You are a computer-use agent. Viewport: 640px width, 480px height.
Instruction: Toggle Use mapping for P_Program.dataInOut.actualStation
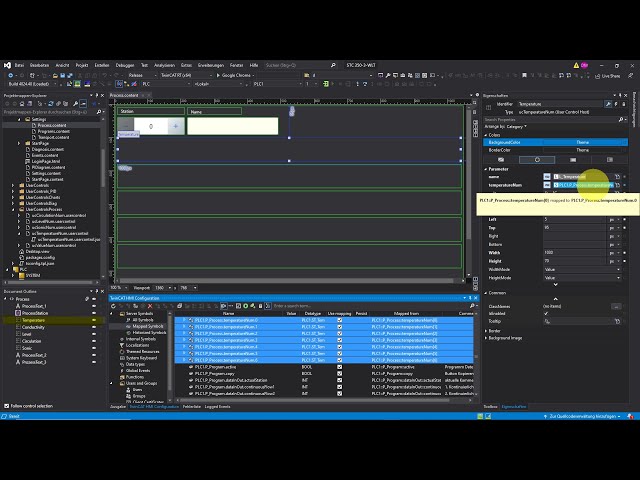pyautogui.click(x=340, y=380)
